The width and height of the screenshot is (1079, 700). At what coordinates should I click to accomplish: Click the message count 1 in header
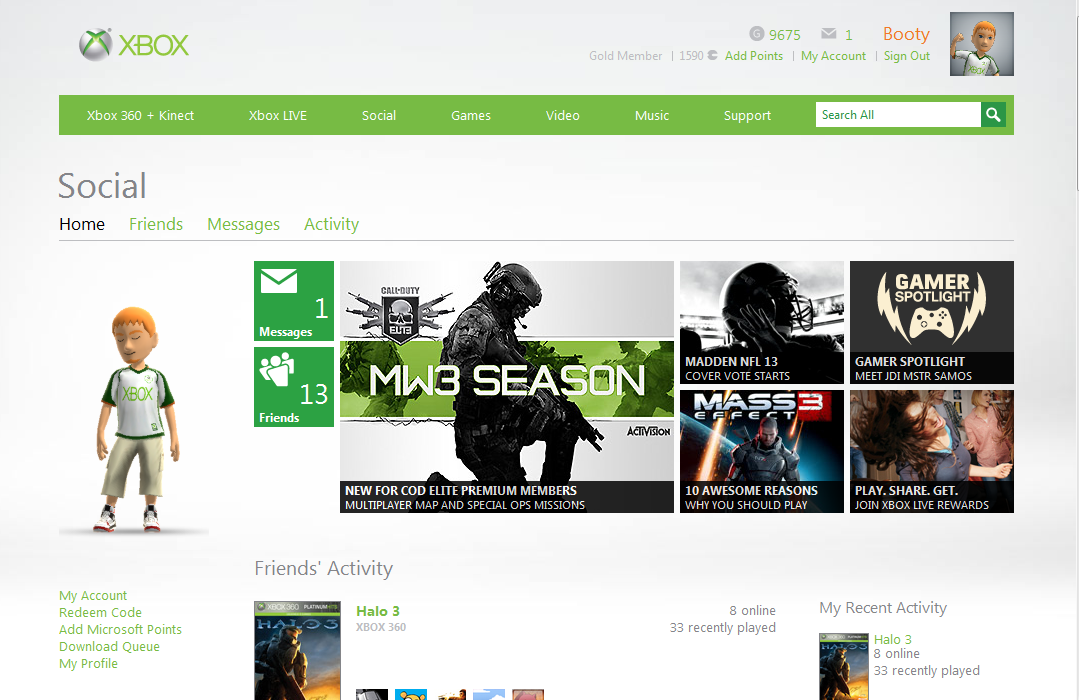[848, 34]
